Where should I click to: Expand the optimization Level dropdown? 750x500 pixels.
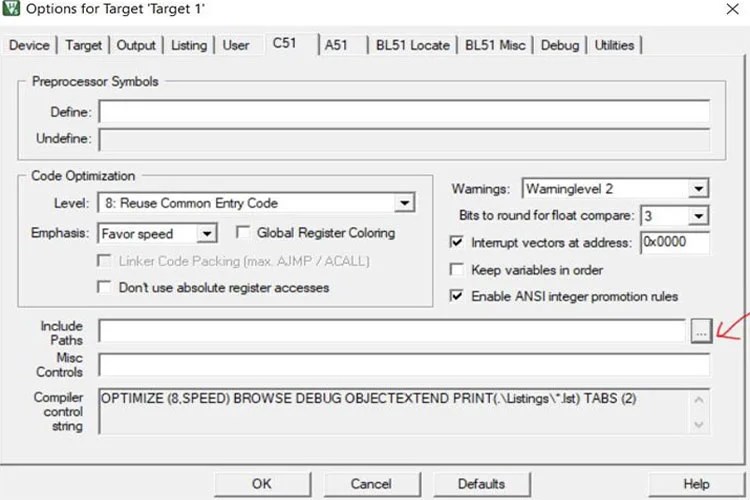[x=405, y=203]
